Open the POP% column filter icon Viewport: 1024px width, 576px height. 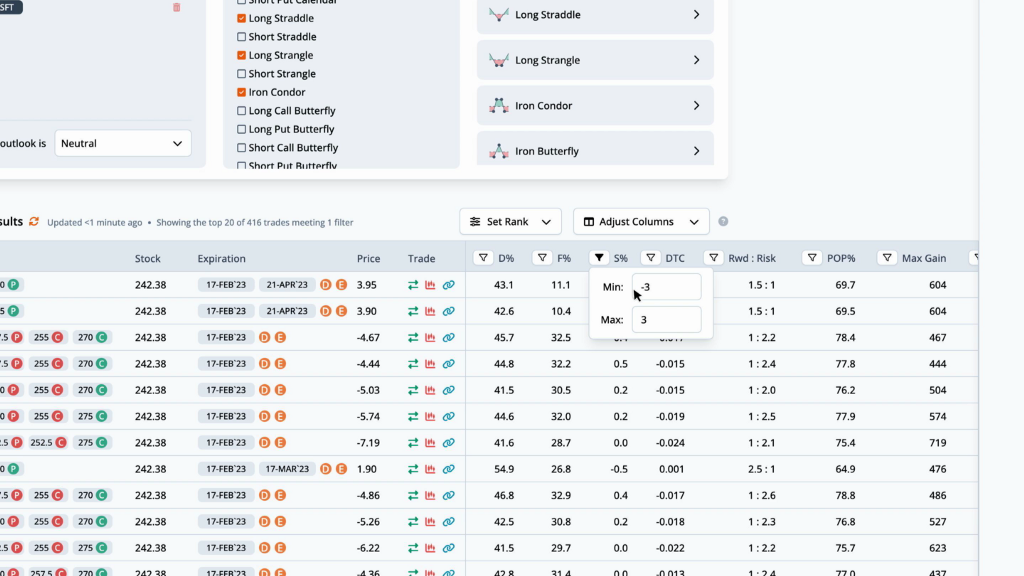pyautogui.click(x=812, y=258)
